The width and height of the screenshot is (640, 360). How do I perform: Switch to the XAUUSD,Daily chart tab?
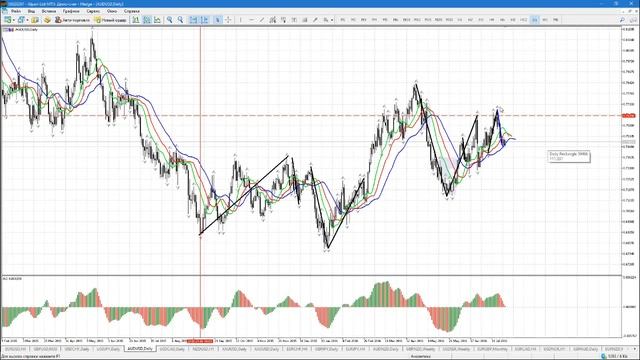234,349
